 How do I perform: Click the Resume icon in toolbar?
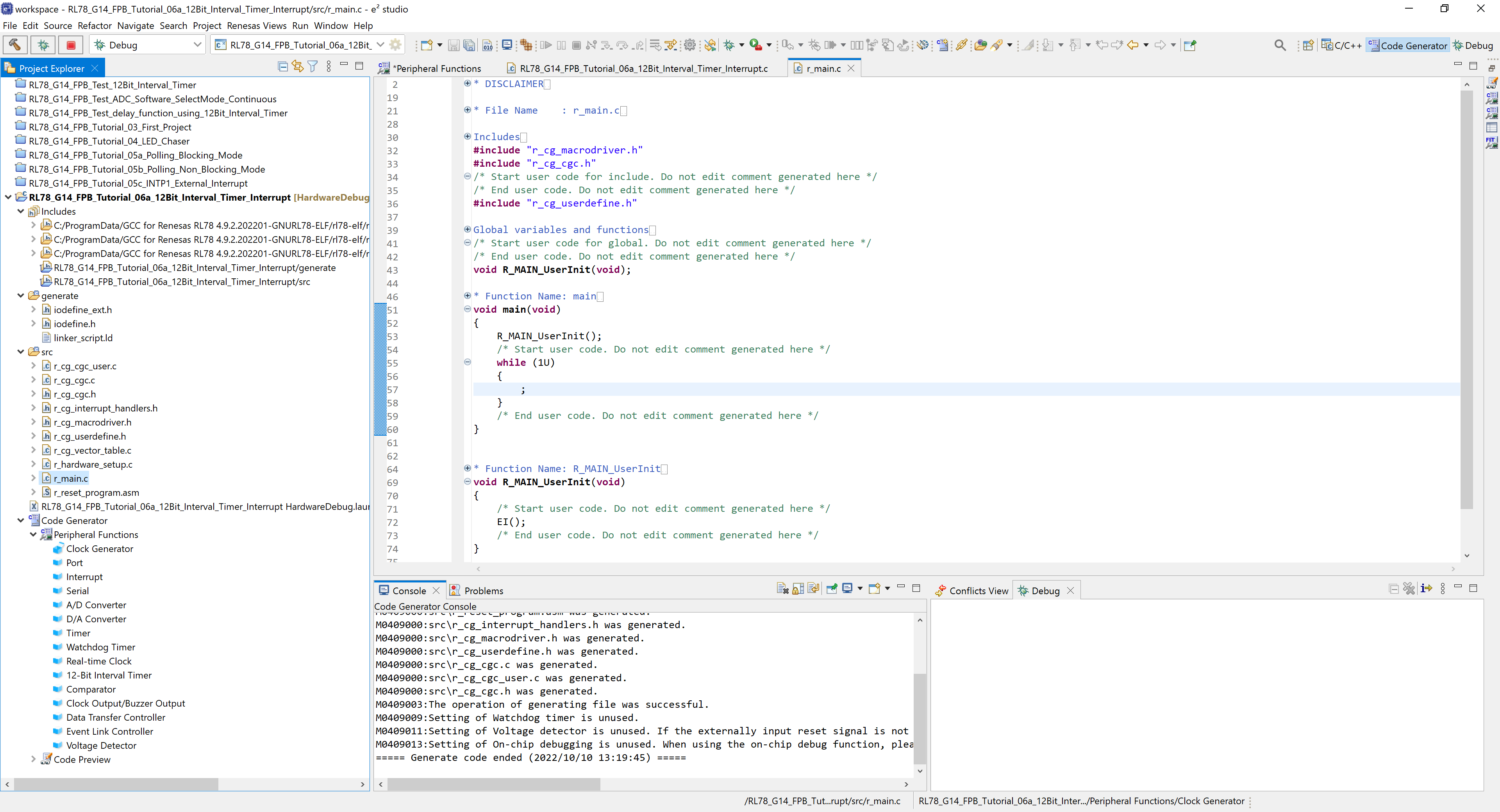click(546, 45)
